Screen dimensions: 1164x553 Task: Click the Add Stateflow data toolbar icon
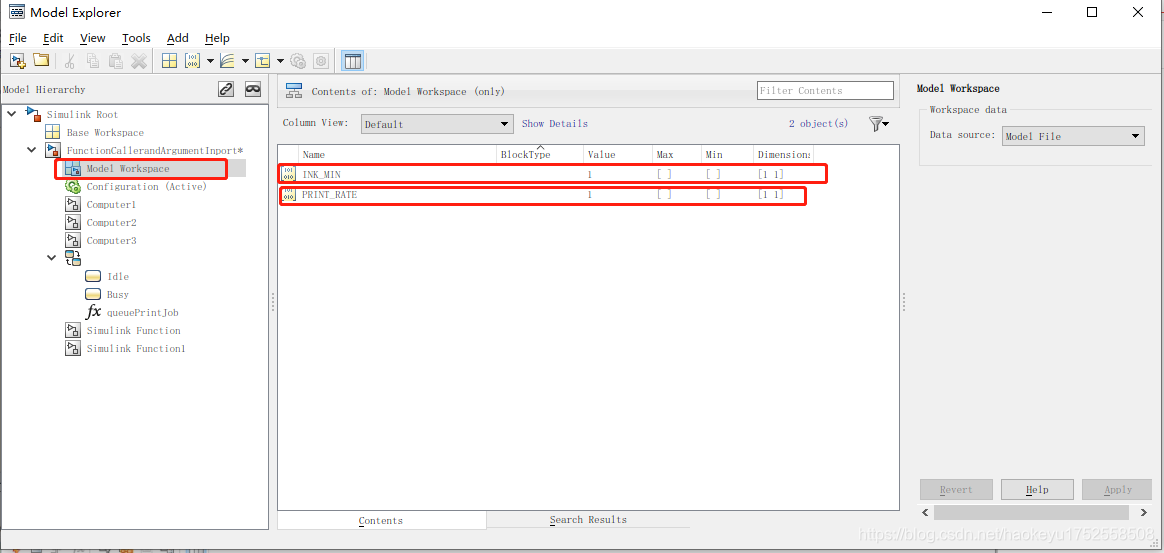point(263,61)
